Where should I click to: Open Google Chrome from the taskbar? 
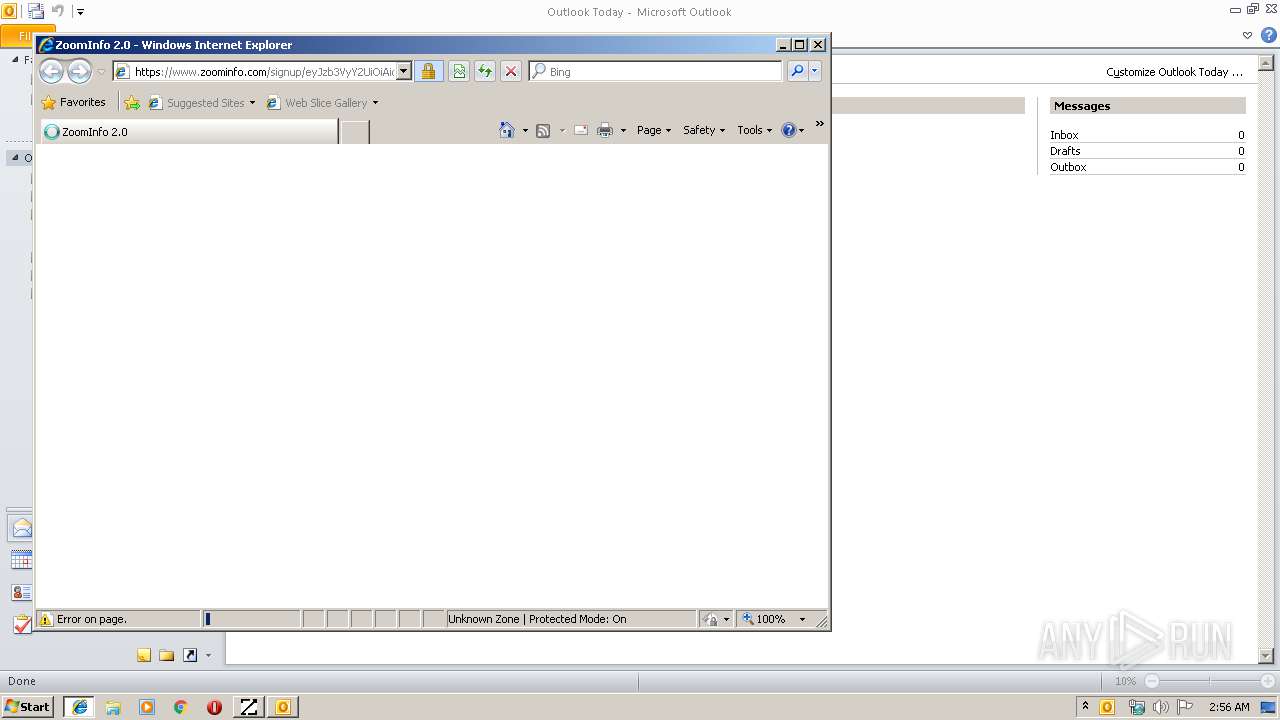pyautogui.click(x=180, y=707)
